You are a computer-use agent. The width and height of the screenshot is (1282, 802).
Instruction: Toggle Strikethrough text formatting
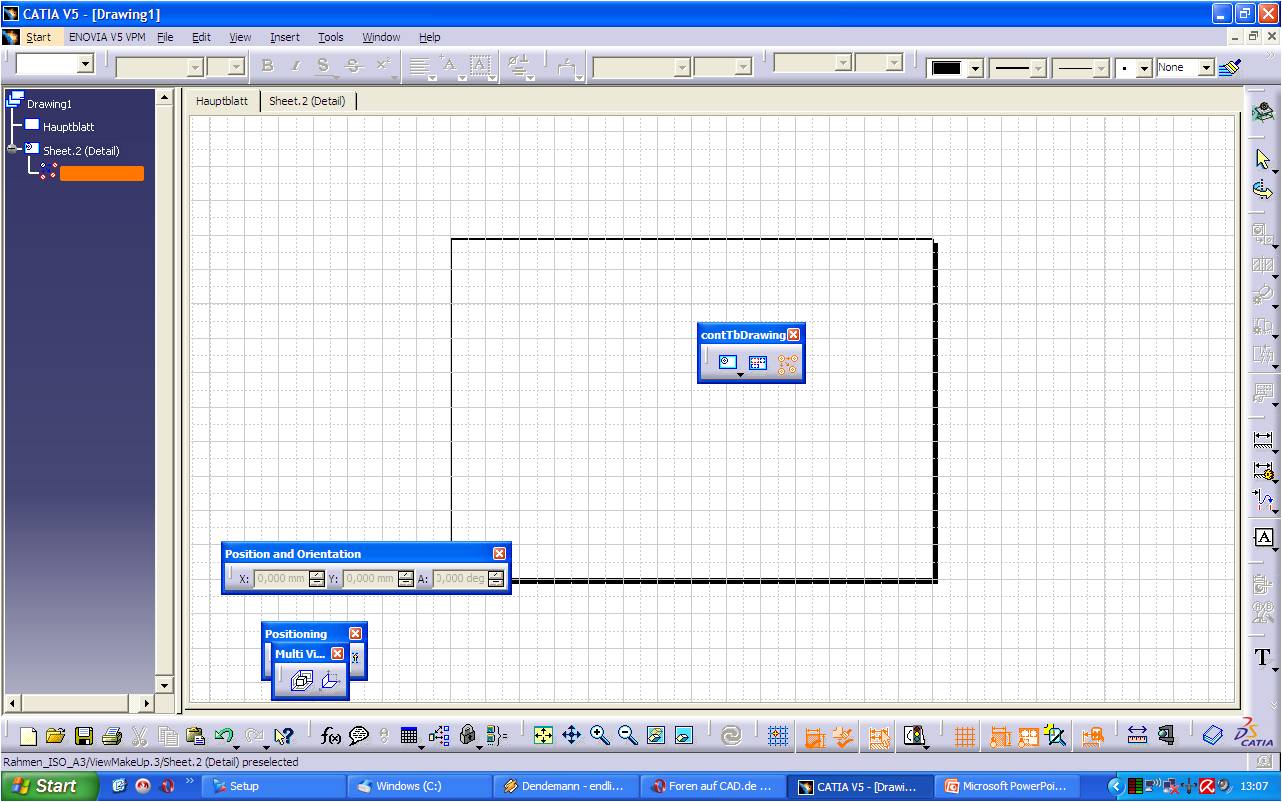pyautogui.click(x=353, y=66)
